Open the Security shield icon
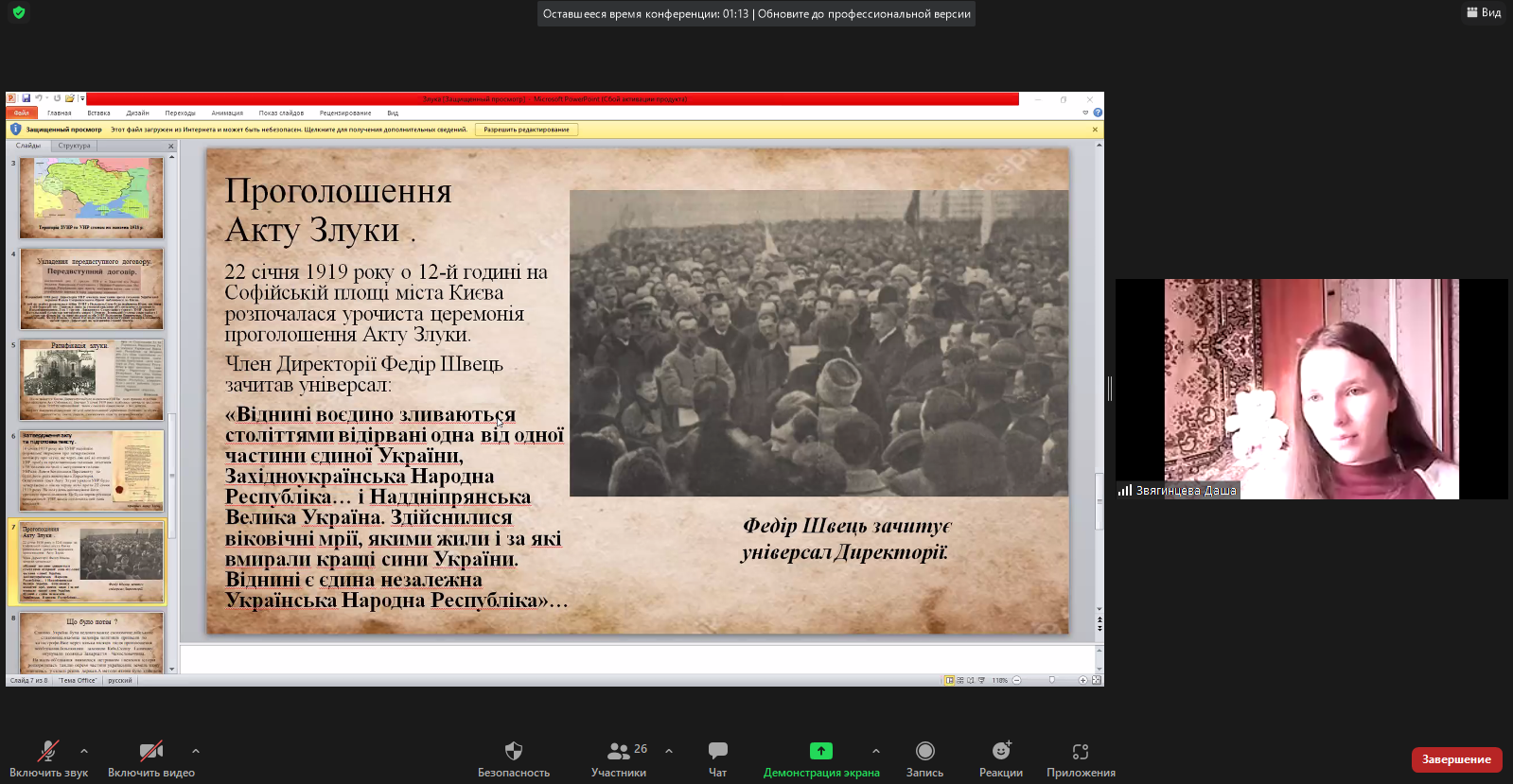 click(514, 751)
